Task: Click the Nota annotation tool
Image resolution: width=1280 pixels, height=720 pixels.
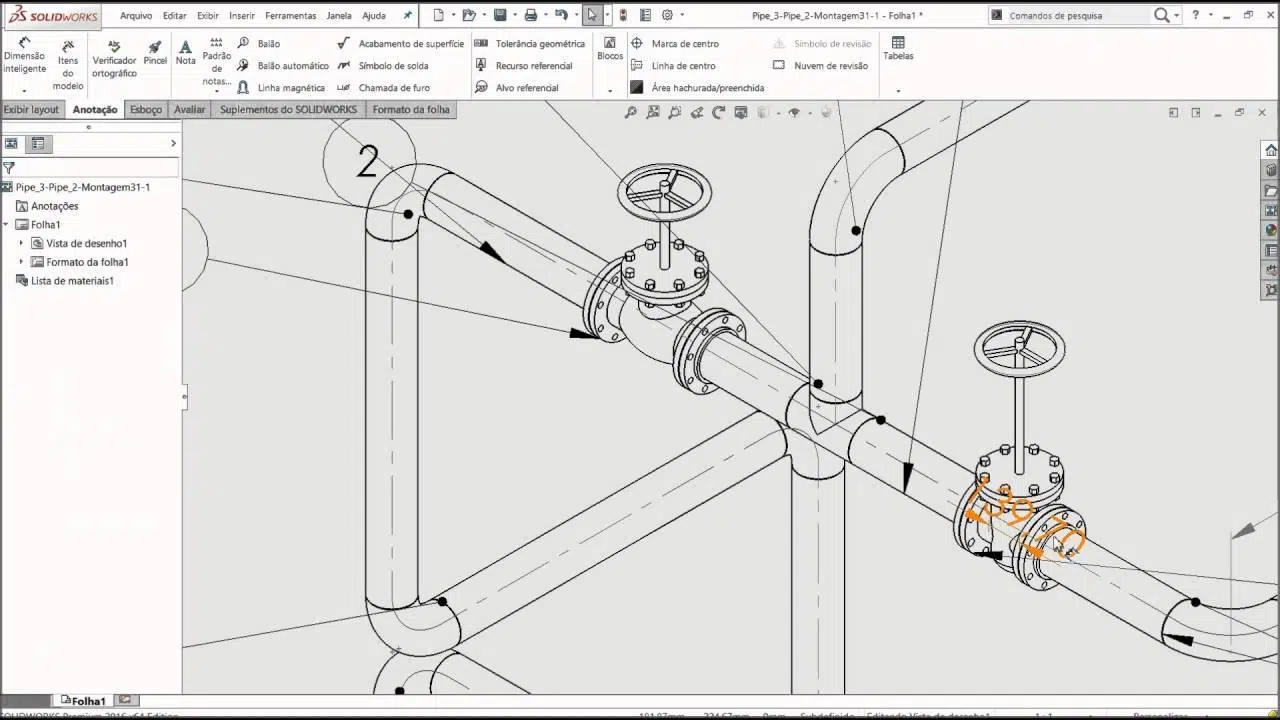Action: click(185, 53)
